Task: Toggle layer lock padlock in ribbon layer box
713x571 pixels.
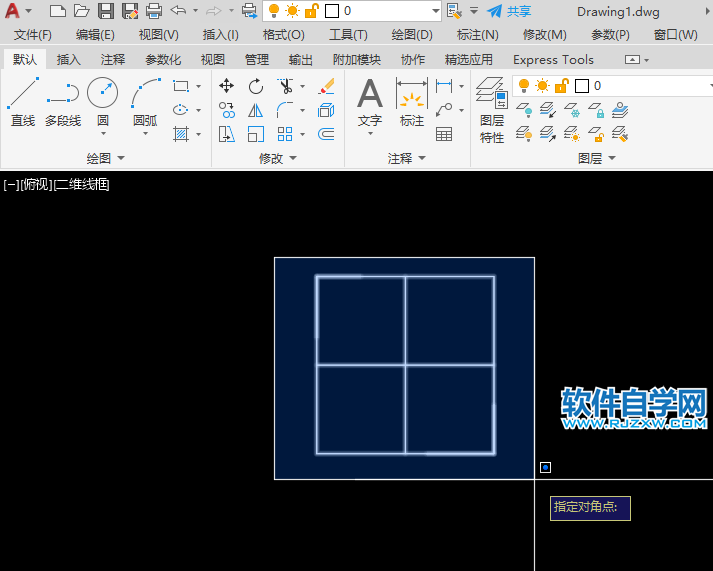Action: pyautogui.click(x=562, y=85)
